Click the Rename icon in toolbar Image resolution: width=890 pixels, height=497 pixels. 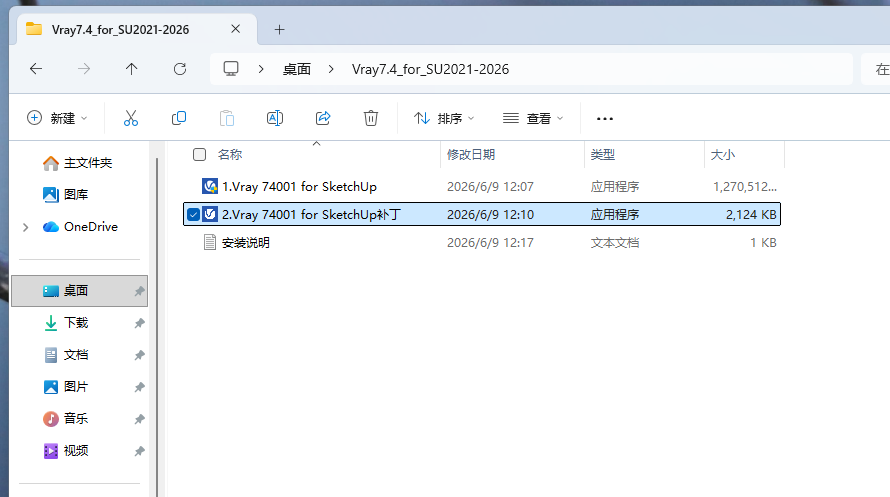(x=275, y=118)
